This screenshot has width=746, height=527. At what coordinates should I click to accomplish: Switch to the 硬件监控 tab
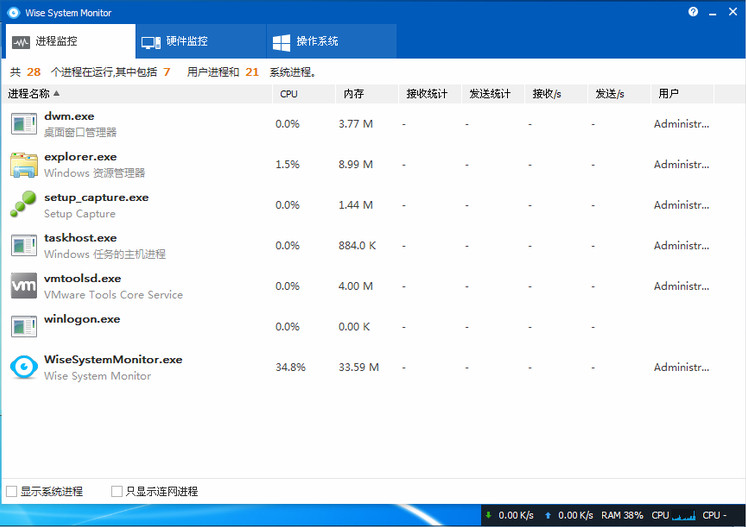[x=200, y=41]
